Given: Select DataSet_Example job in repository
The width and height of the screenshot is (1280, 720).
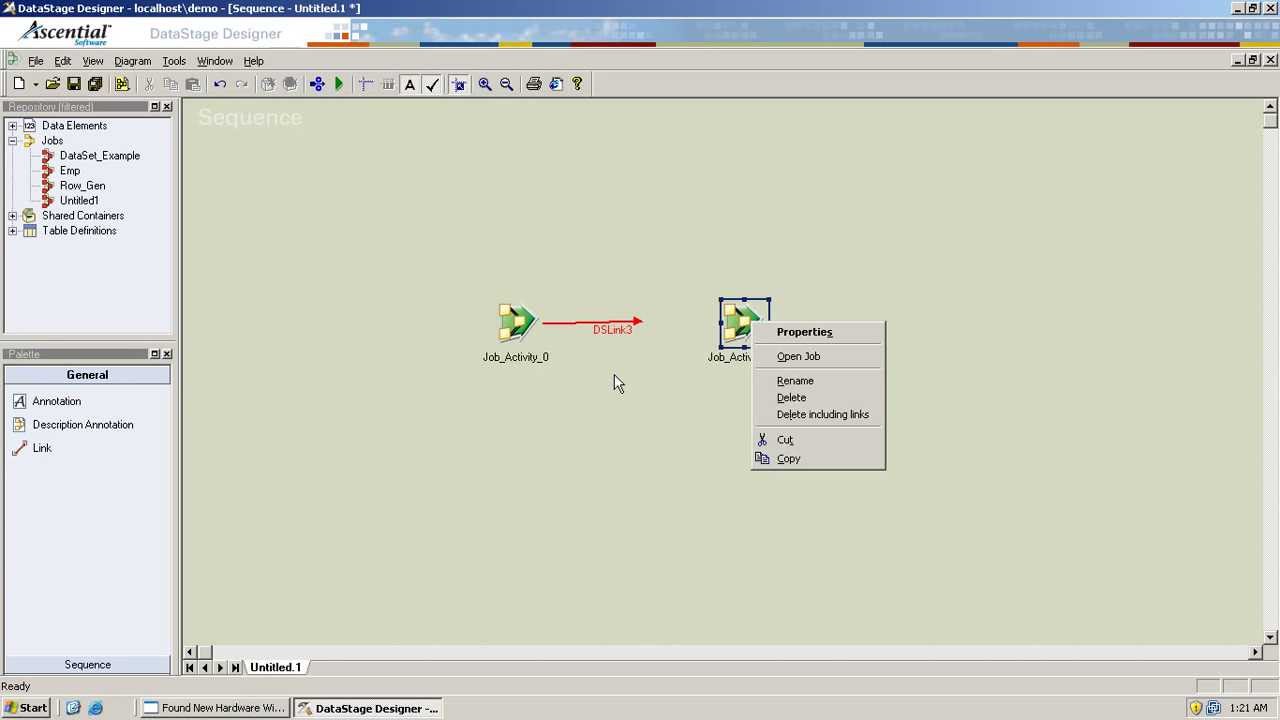Looking at the screenshot, I should [100, 156].
